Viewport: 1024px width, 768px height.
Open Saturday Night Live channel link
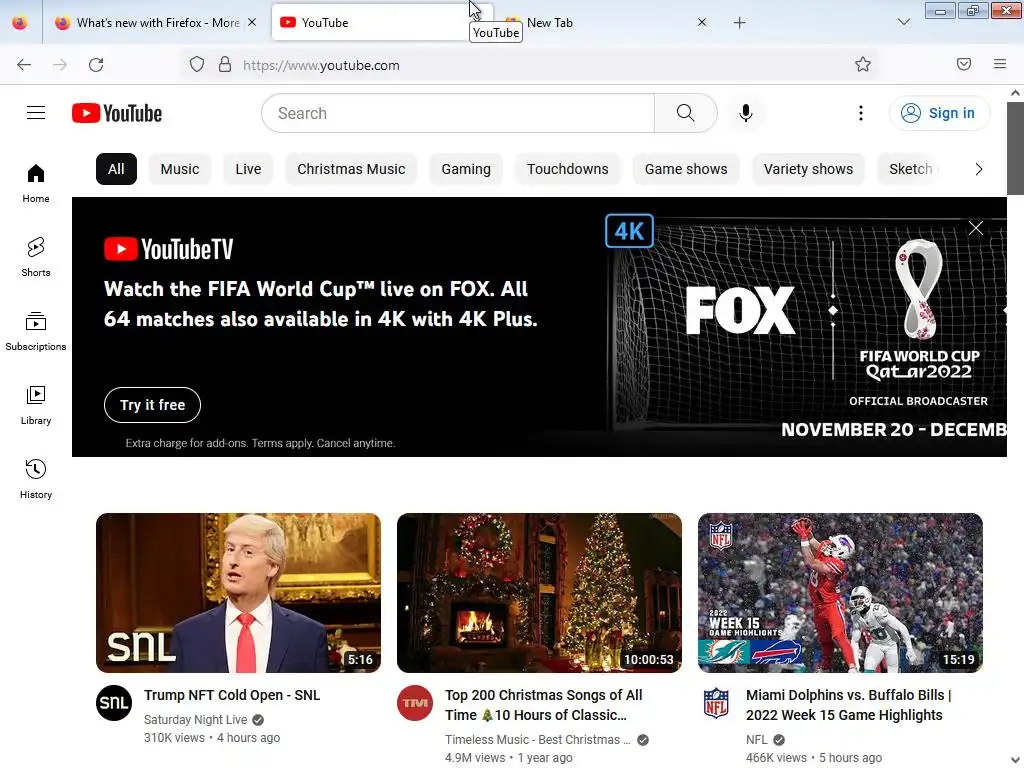coord(195,720)
